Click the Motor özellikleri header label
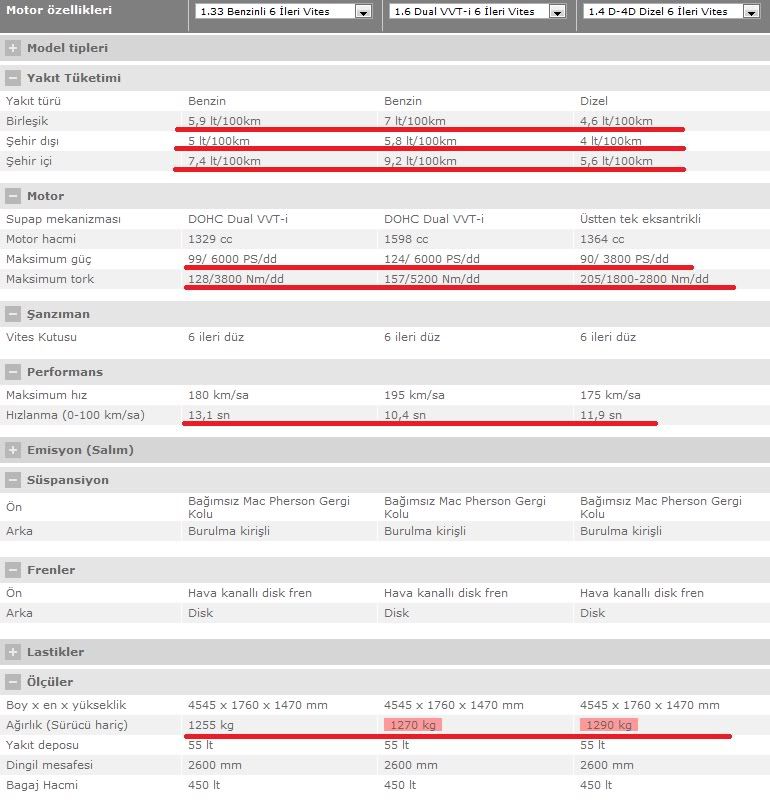 pyautogui.click(x=59, y=11)
